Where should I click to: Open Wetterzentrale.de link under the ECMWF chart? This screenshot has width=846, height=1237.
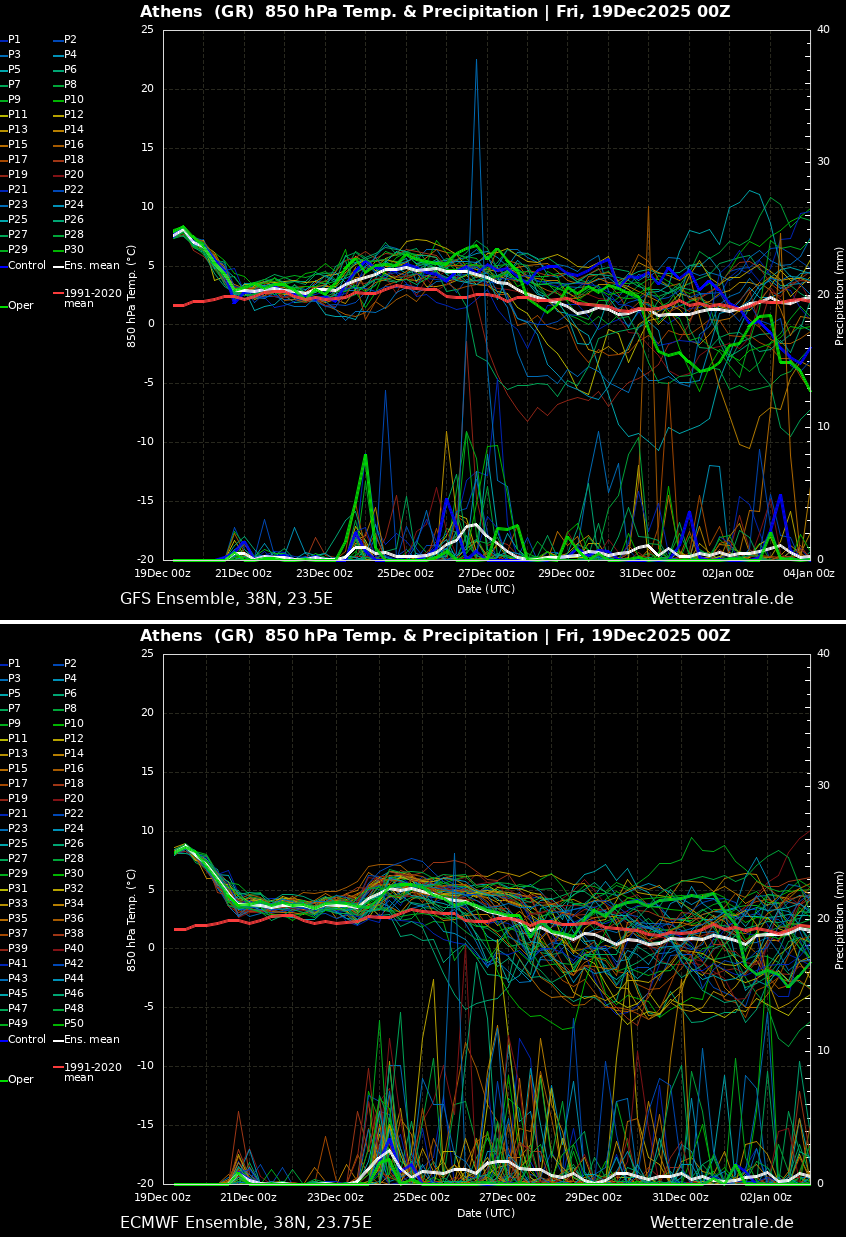721,1223
